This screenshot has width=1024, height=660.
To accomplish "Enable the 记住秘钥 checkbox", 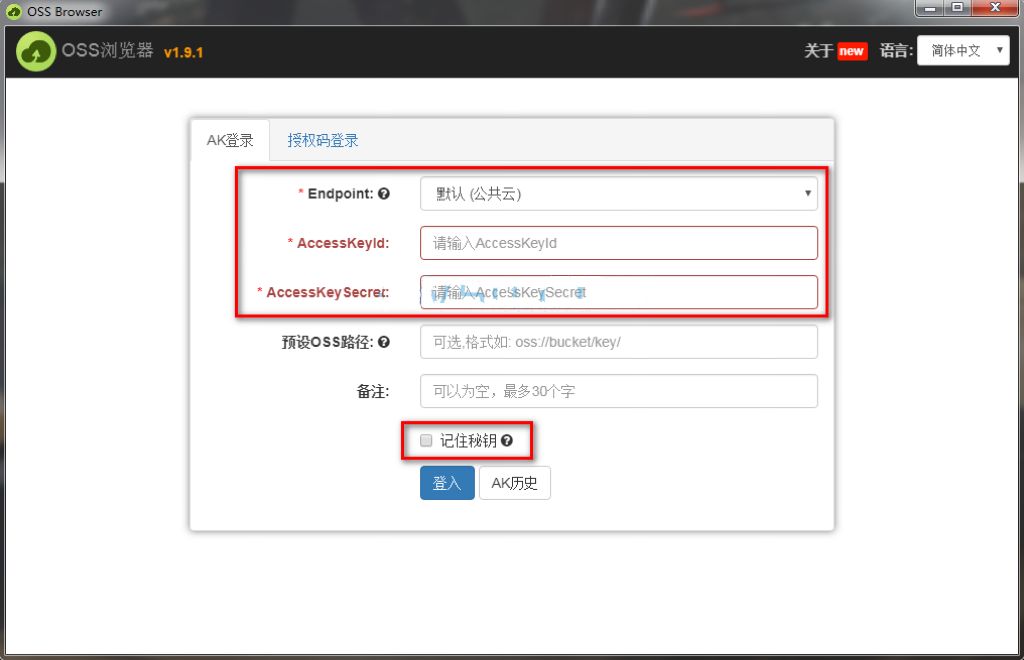I will tap(426, 441).
